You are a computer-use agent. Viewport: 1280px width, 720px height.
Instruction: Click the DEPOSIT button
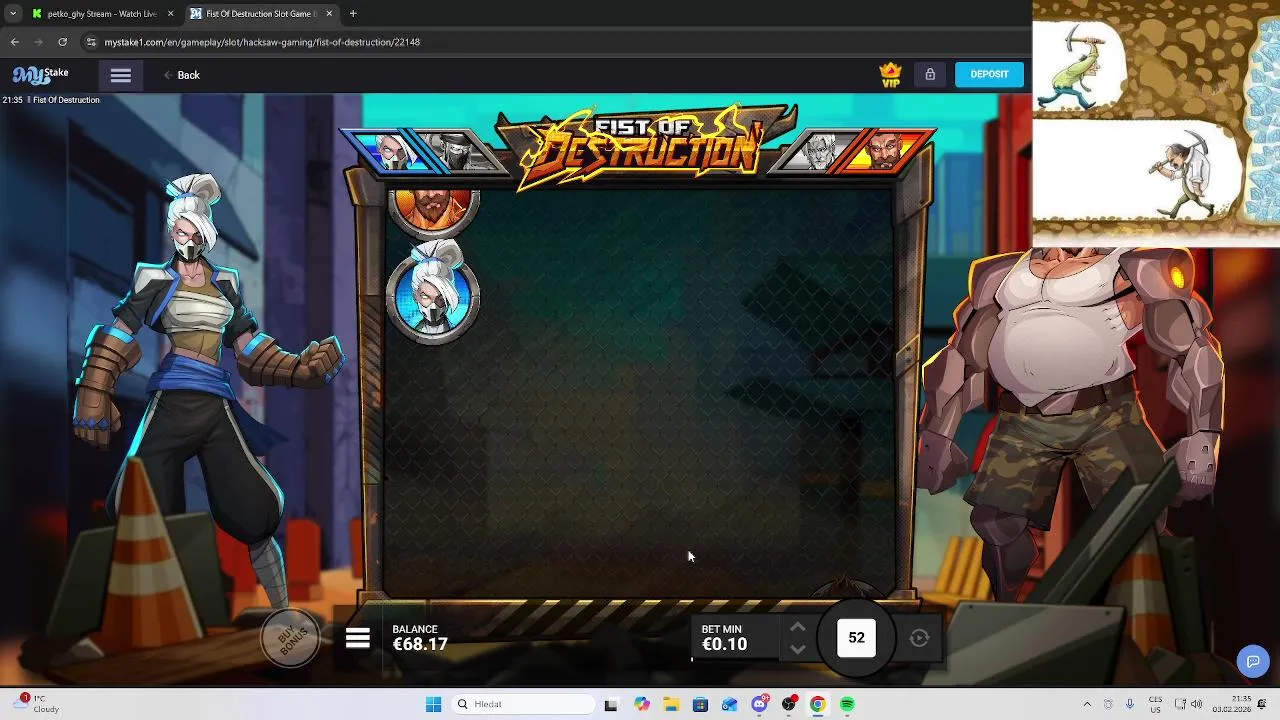(989, 74)
